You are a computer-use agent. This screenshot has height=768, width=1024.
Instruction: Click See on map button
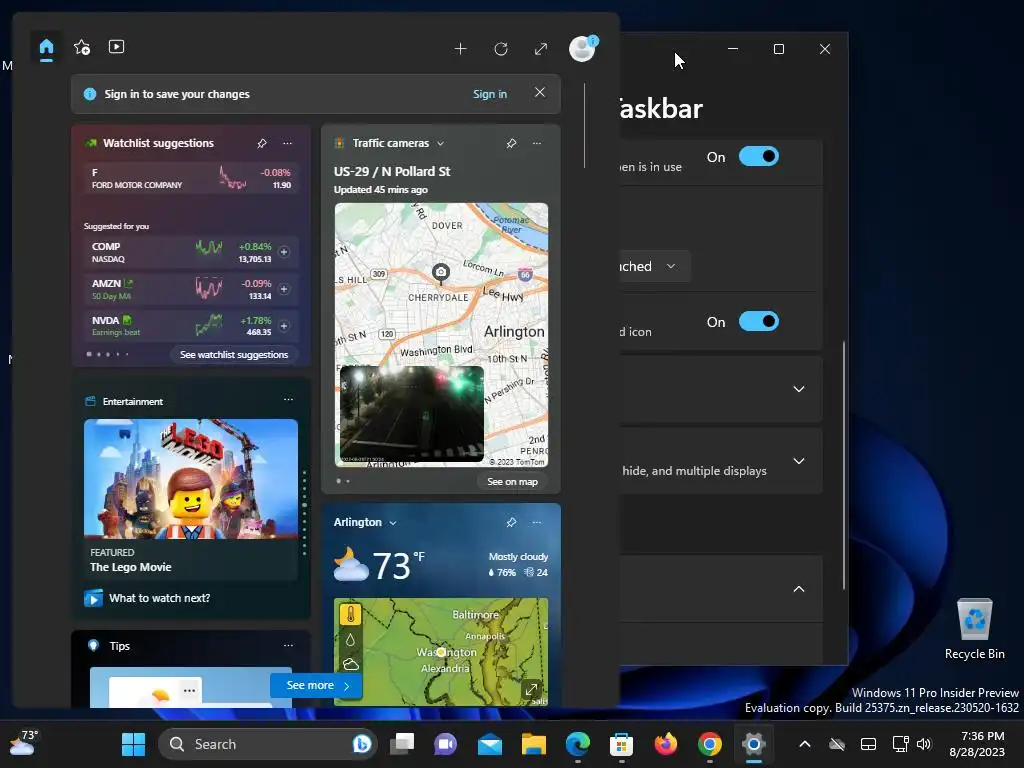point(513,481)
